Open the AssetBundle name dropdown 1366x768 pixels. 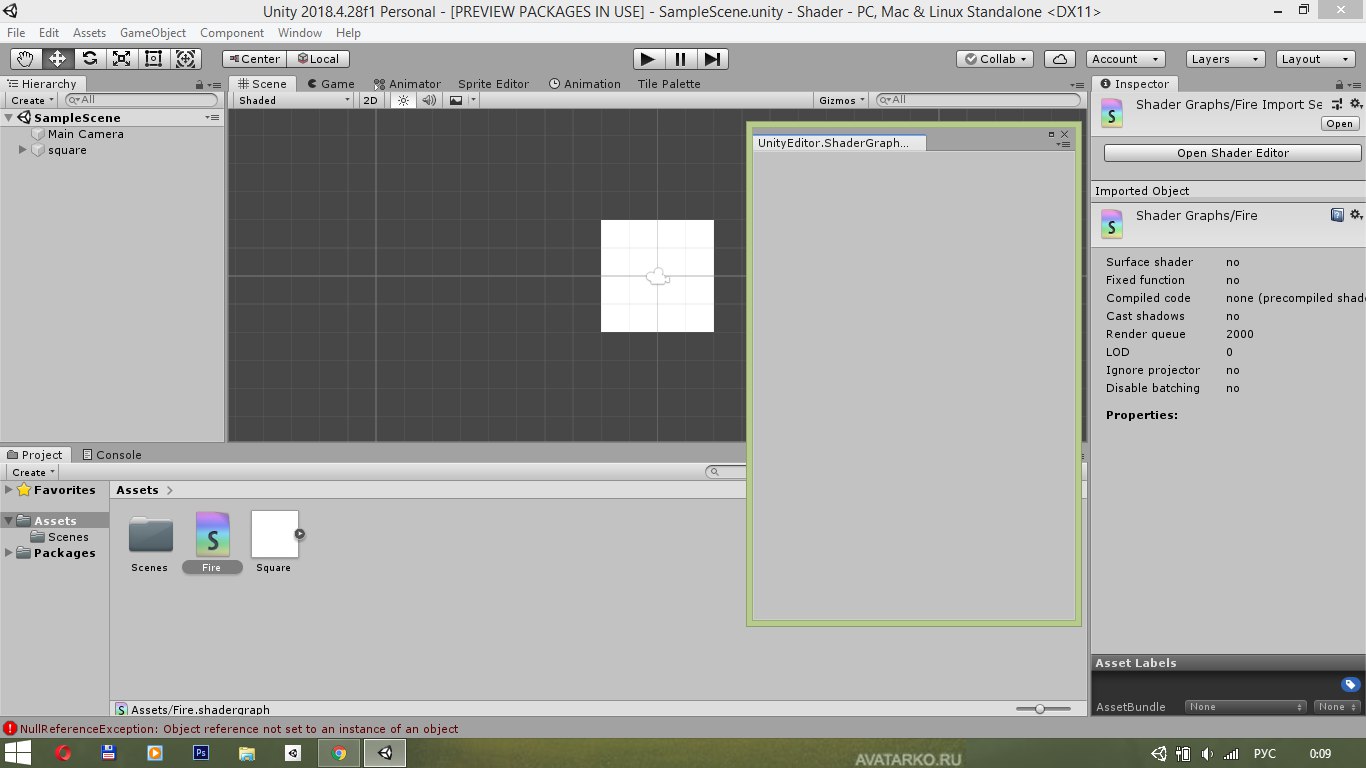point(1246,707)
